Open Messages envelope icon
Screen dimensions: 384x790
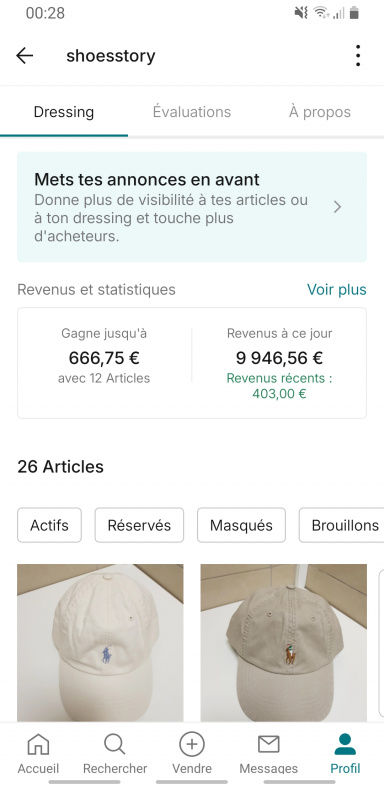[269, 744]
